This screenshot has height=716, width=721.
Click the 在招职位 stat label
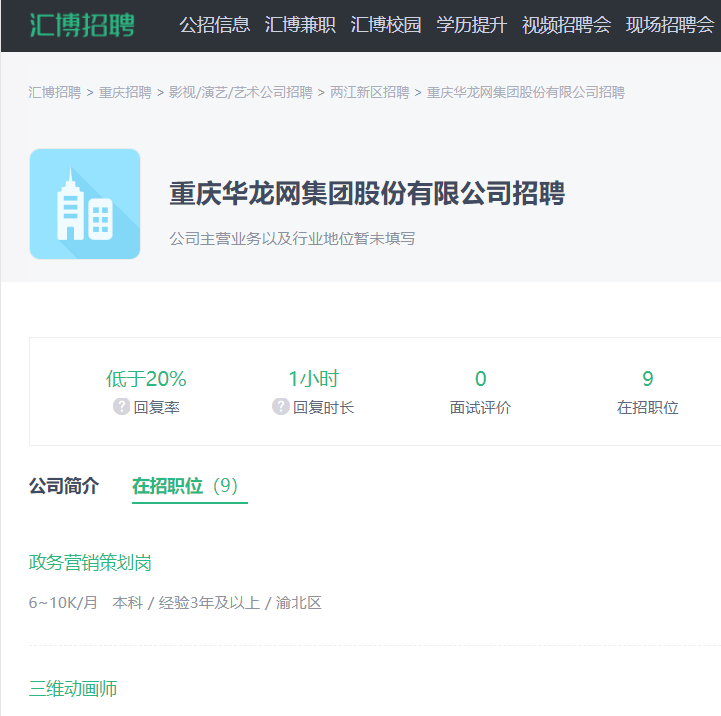click(x=648, y=407)
